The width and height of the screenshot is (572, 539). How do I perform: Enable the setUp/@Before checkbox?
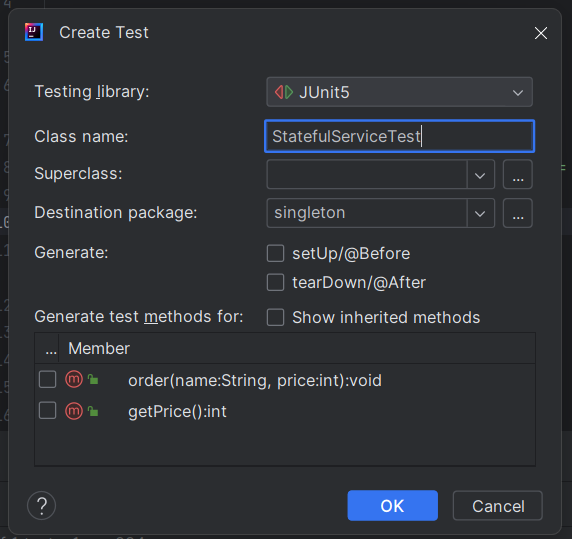275,253
